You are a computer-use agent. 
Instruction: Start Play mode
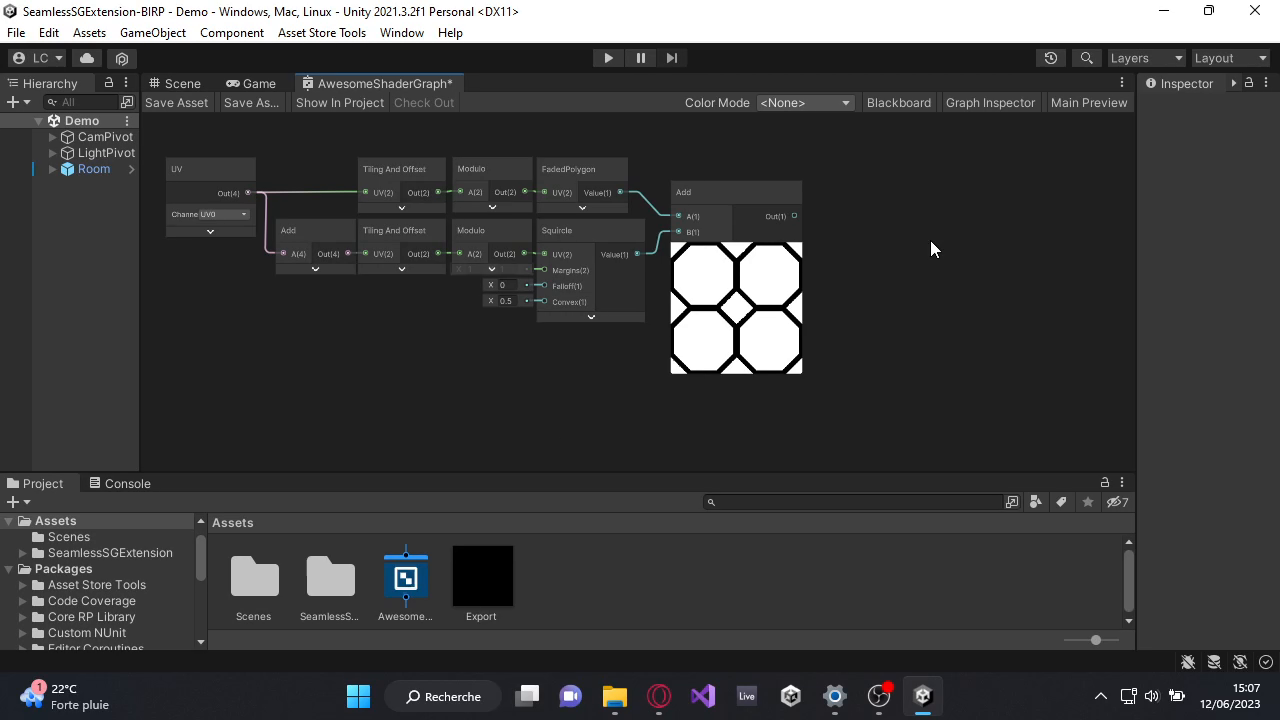point(608,58)
